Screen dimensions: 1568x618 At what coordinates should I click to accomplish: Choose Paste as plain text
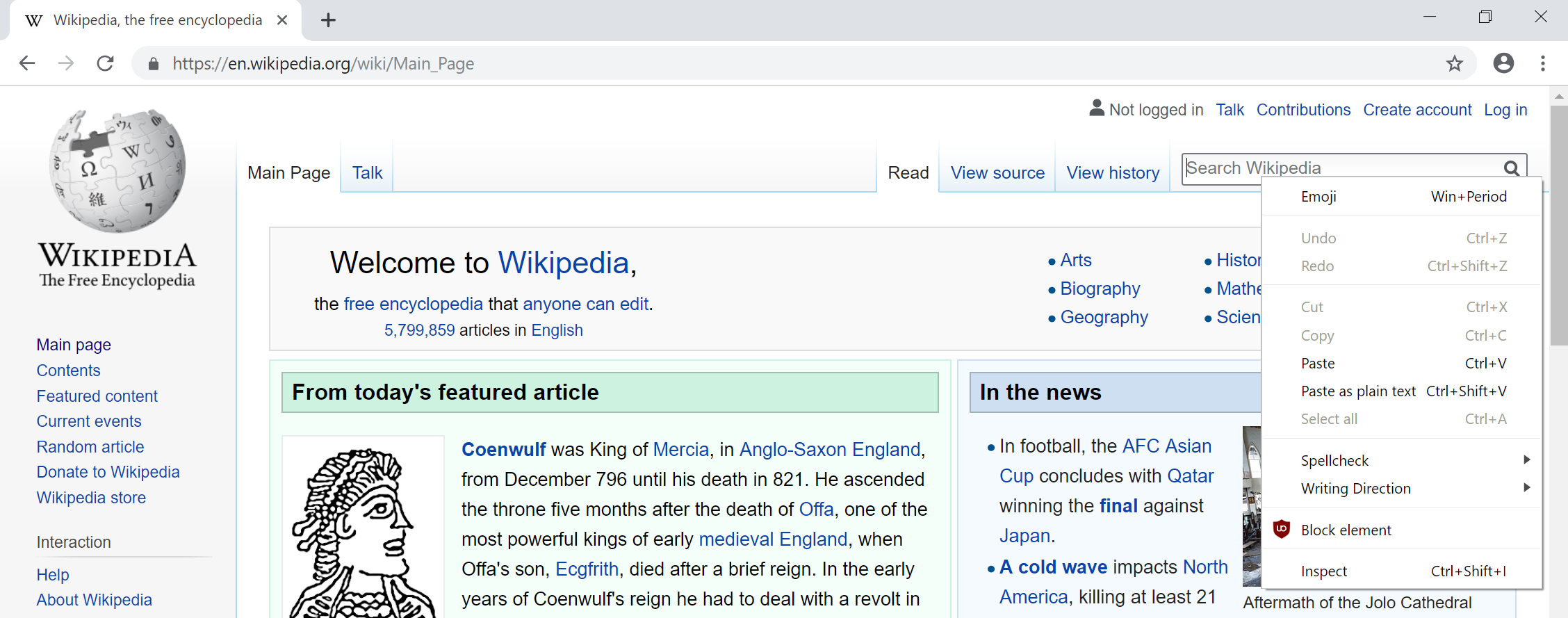coord(1402,391)
